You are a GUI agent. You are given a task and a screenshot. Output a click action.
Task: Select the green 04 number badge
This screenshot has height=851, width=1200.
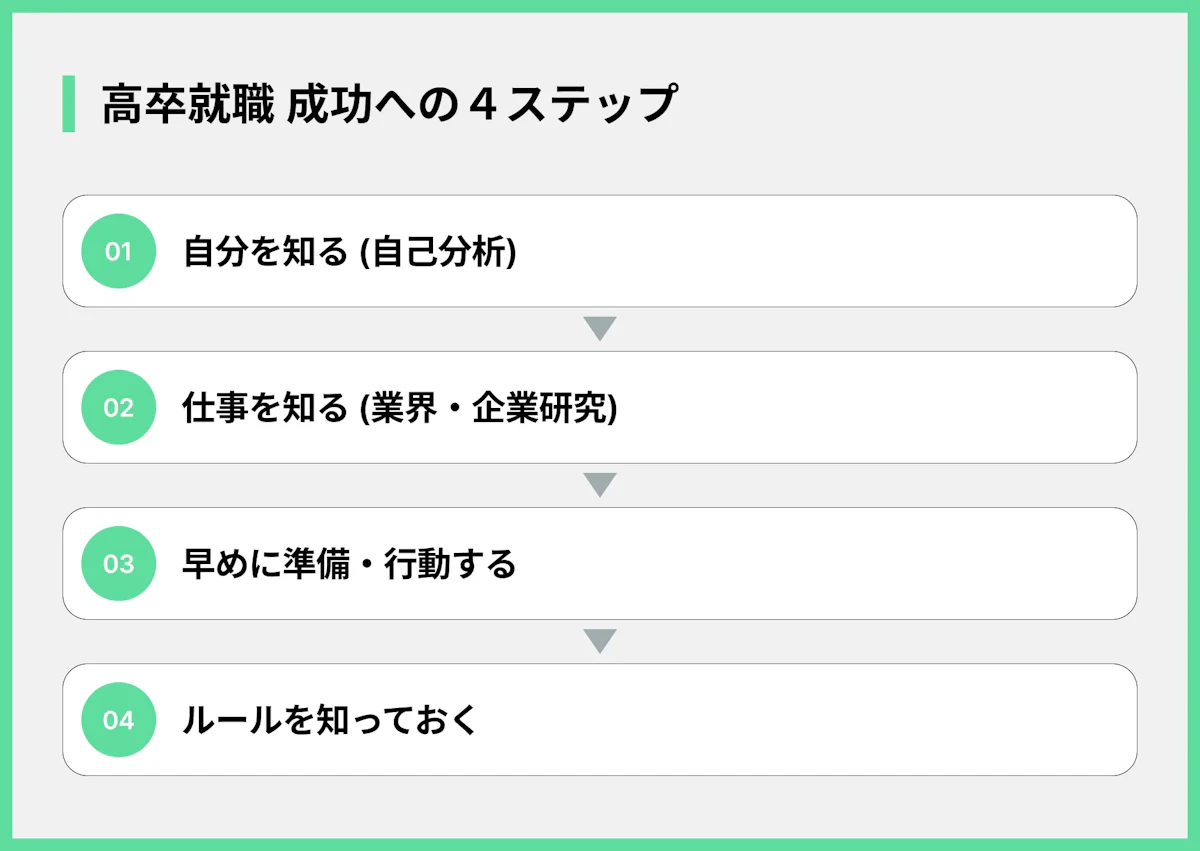(118, 719)
